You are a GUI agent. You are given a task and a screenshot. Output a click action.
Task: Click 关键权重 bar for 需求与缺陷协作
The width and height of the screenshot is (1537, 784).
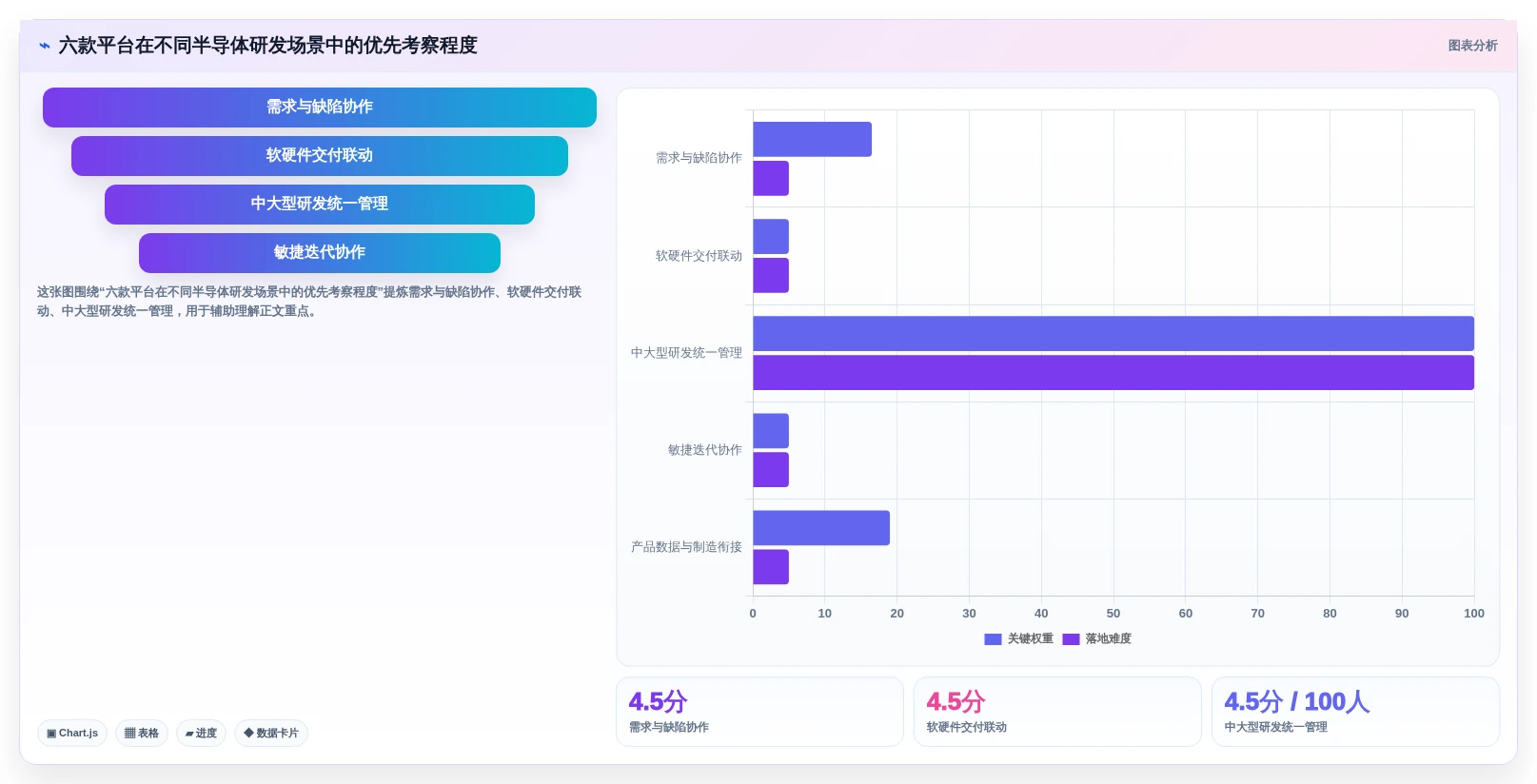pos(812,139)
